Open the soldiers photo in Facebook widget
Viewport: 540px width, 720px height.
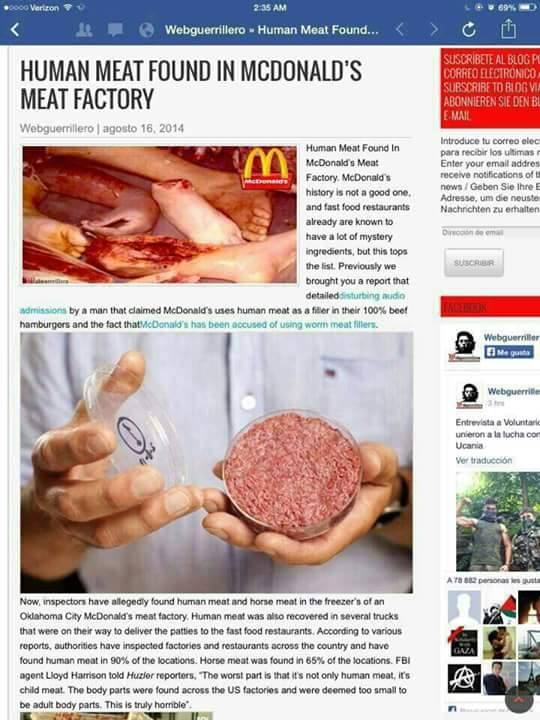pos(498,521)
